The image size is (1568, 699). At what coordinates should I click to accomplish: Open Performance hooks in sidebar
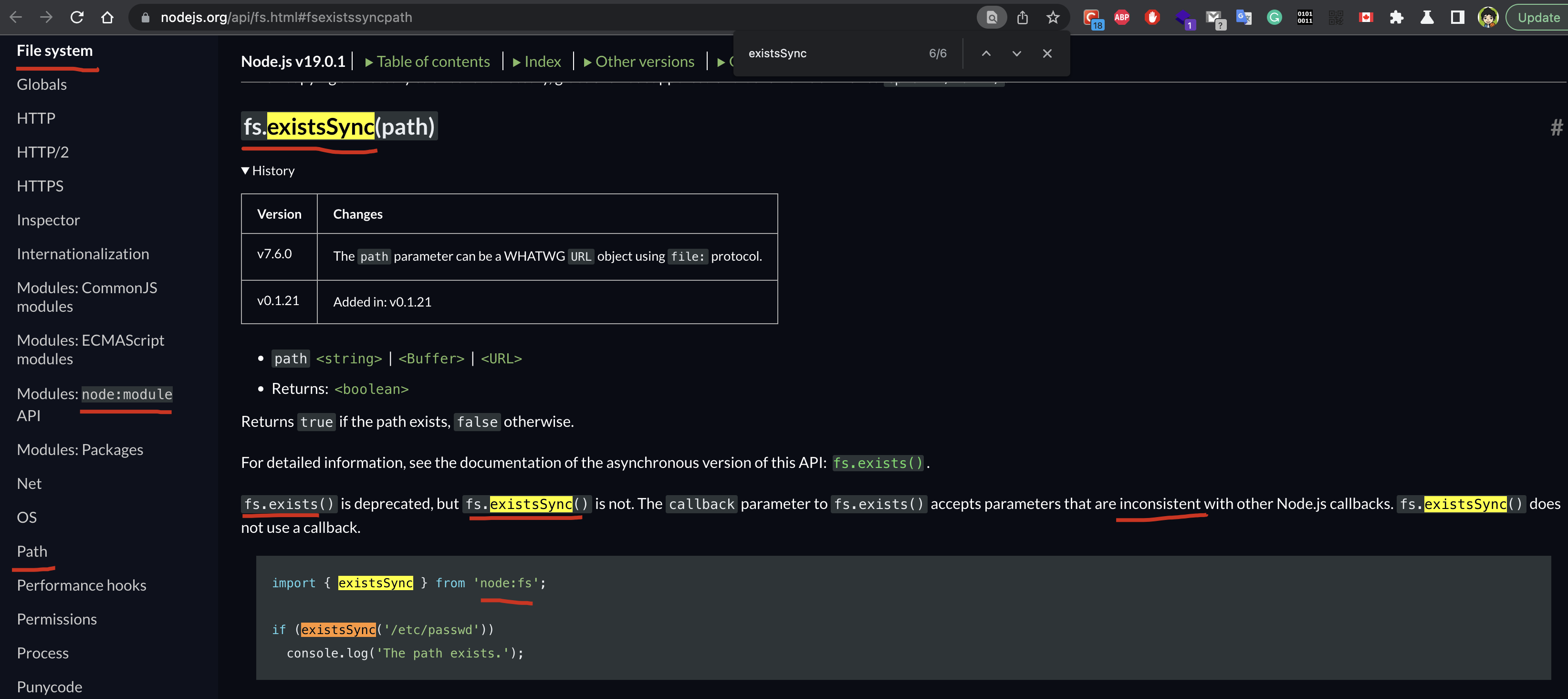(82, 586)
